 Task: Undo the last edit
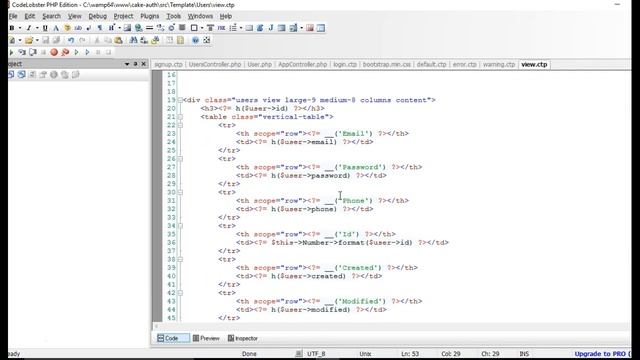click(71, 40)
